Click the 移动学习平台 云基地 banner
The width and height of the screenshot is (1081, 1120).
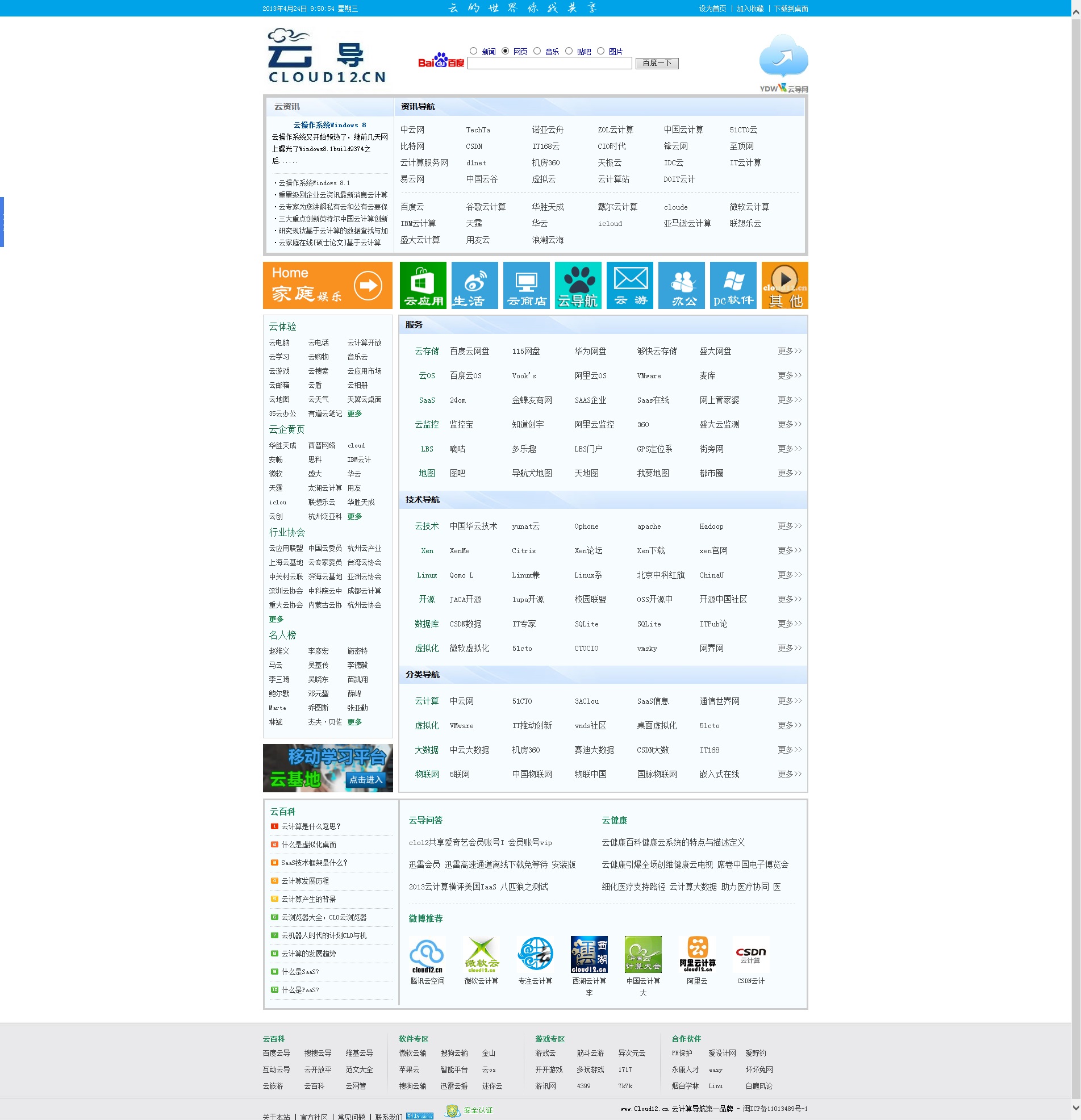click(328, 768)
